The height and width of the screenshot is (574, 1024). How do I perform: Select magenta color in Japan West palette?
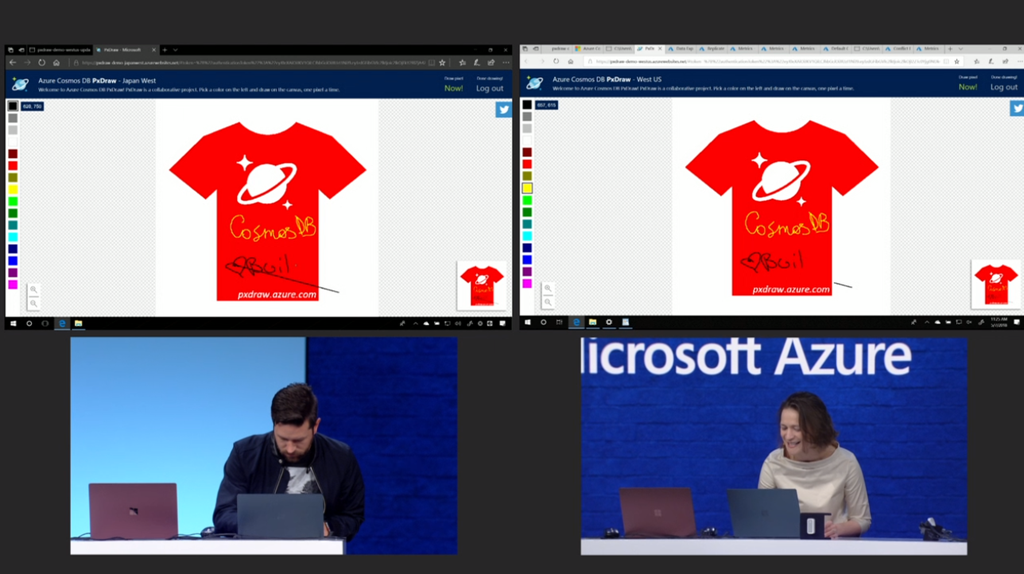(x=12, y=284)
